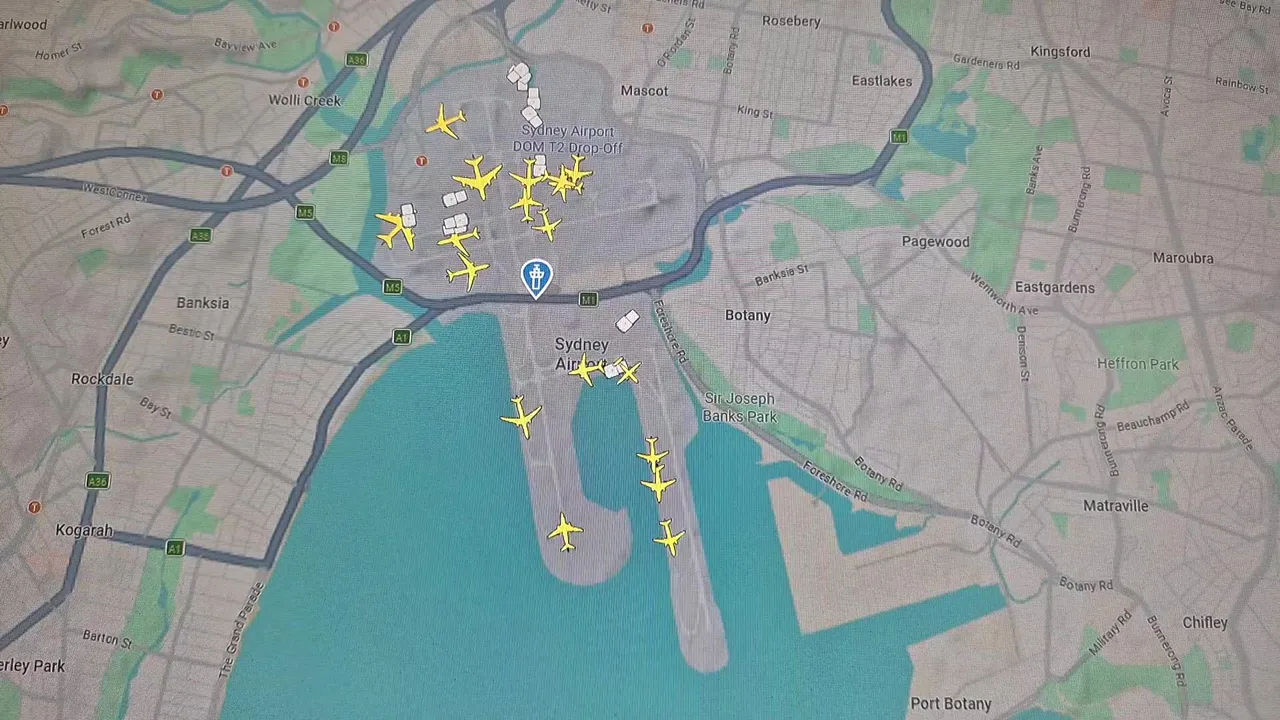
Task: Open the Sydney Airport DOM T2 Drop-Off label
Action: coord(568,139)
